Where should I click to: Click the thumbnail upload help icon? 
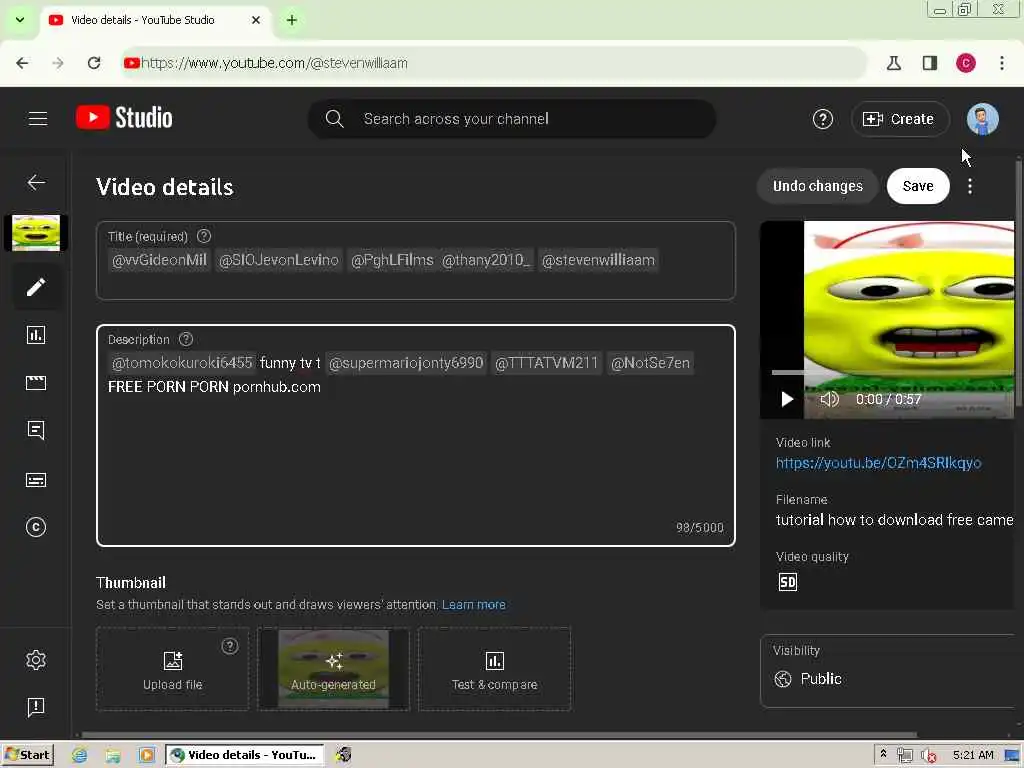229,646
